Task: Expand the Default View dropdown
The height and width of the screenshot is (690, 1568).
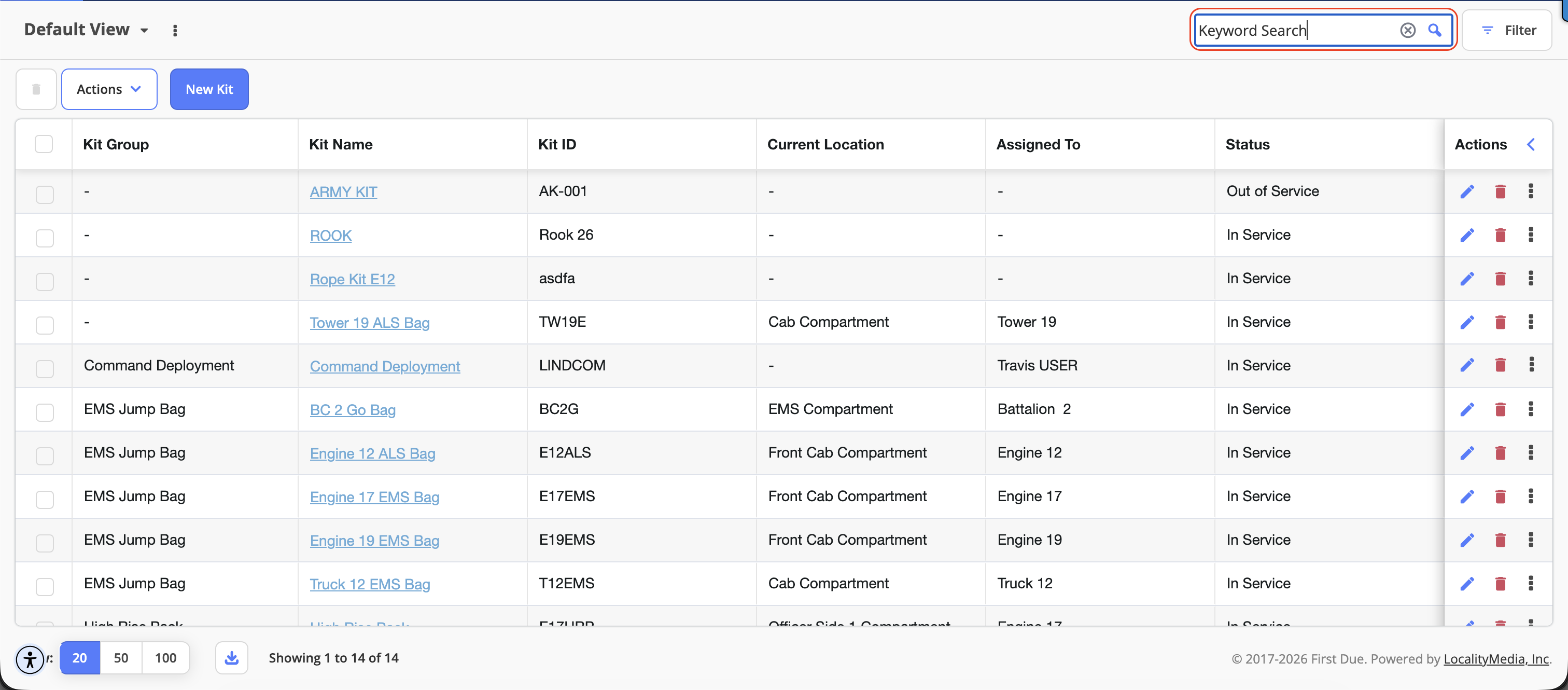Action: pos(144,31)
